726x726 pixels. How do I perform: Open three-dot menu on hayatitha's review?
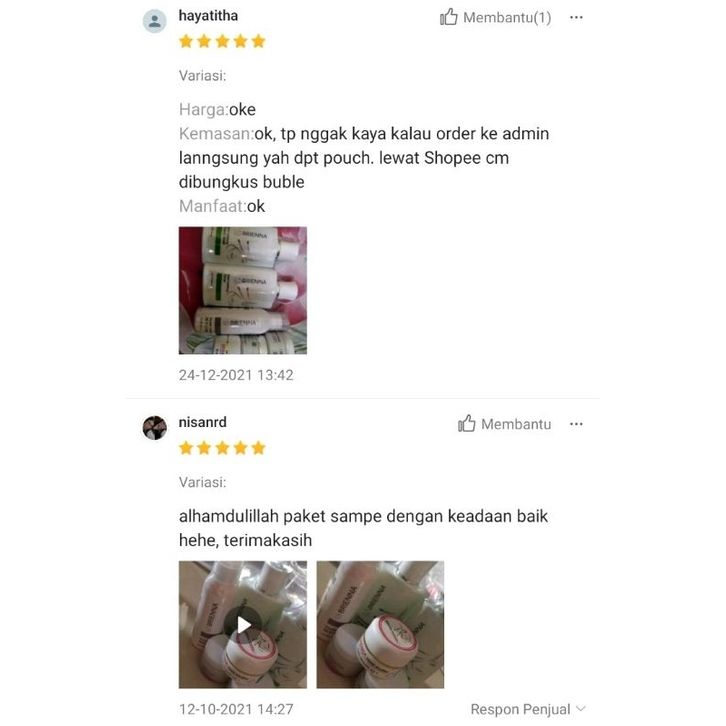click(576, 18)
